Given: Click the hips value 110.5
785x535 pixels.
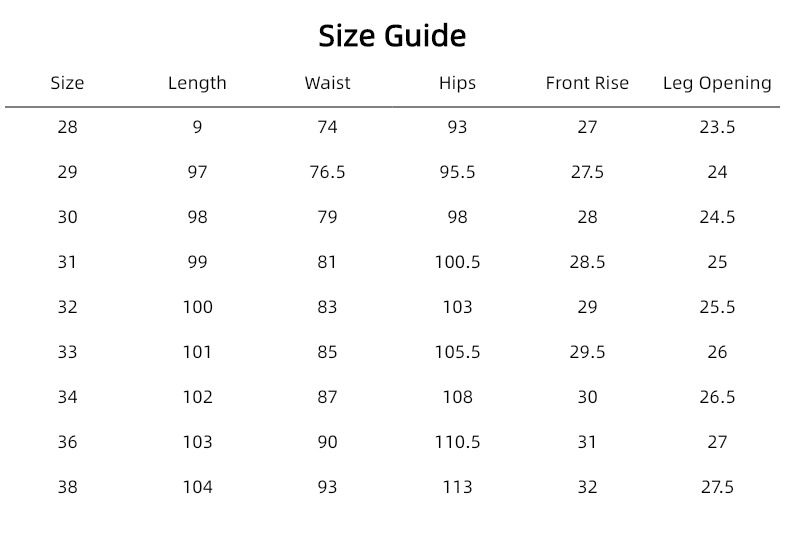Looking at the screenshot, I should 457,442.
